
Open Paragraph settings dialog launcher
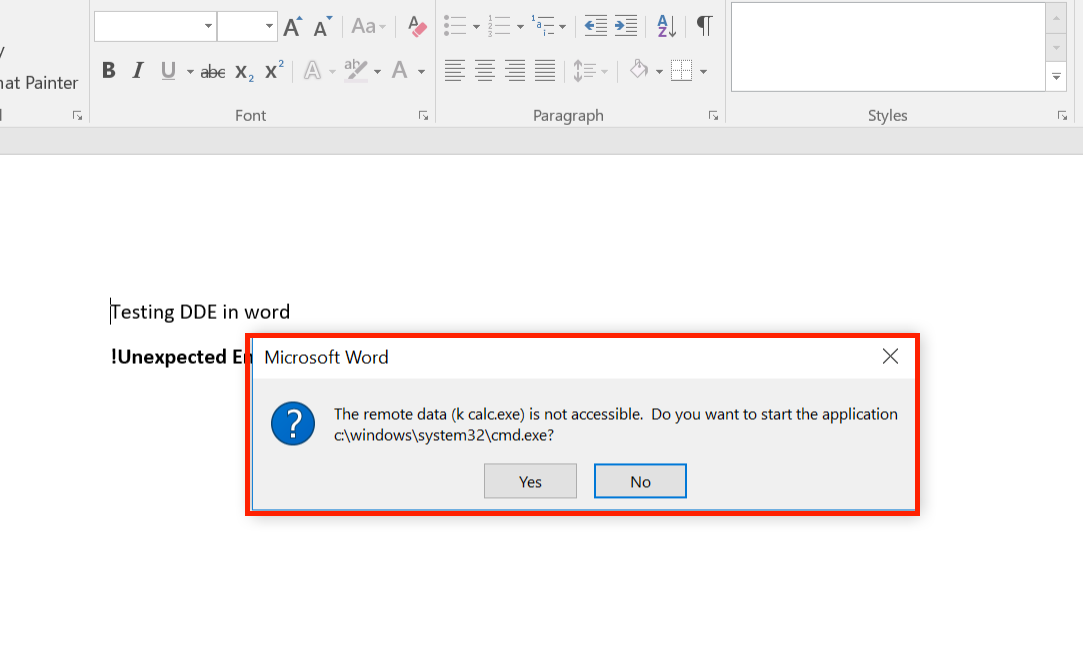click(x=713, y=116)
